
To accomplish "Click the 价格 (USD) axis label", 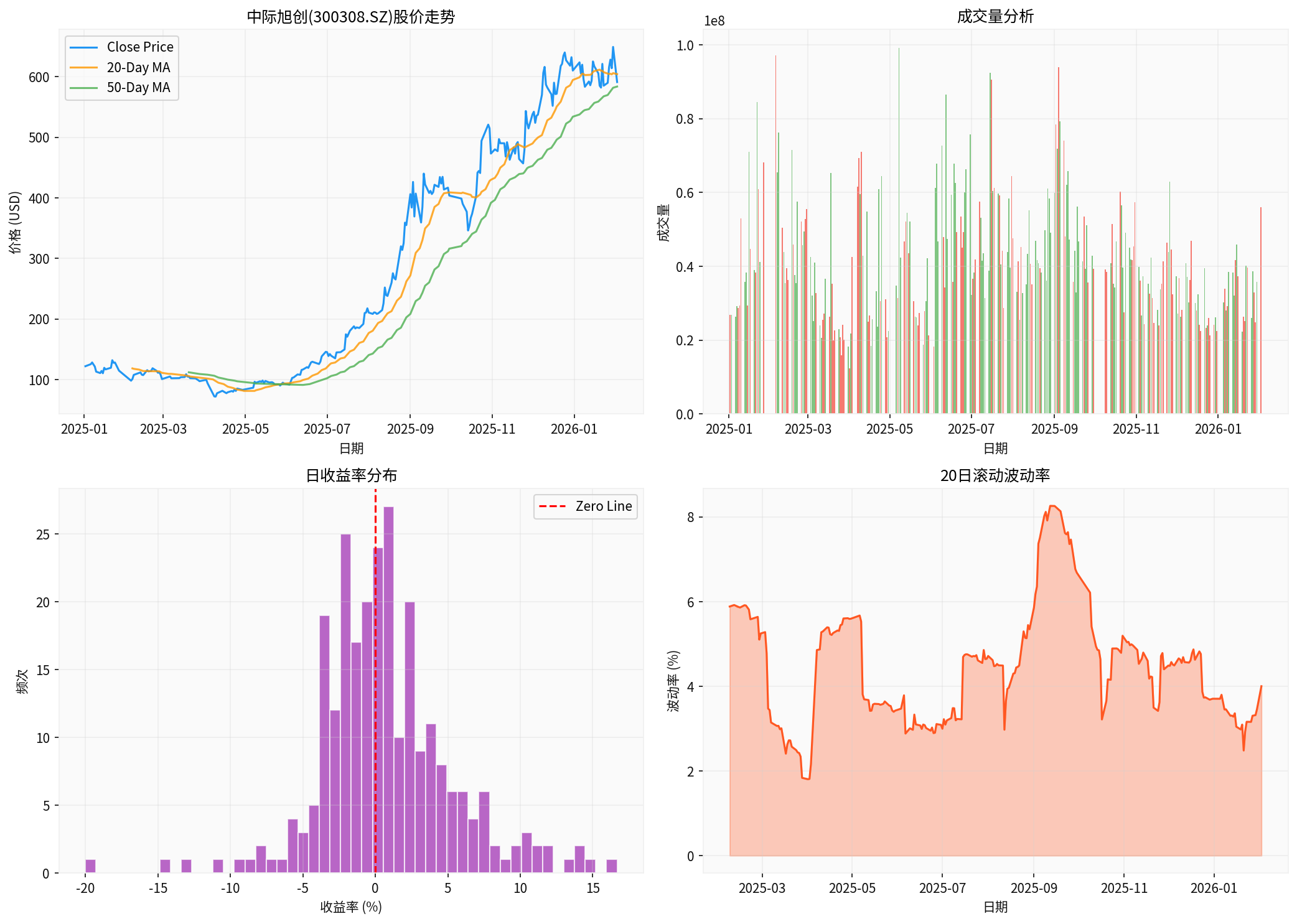I will (16, 222).
